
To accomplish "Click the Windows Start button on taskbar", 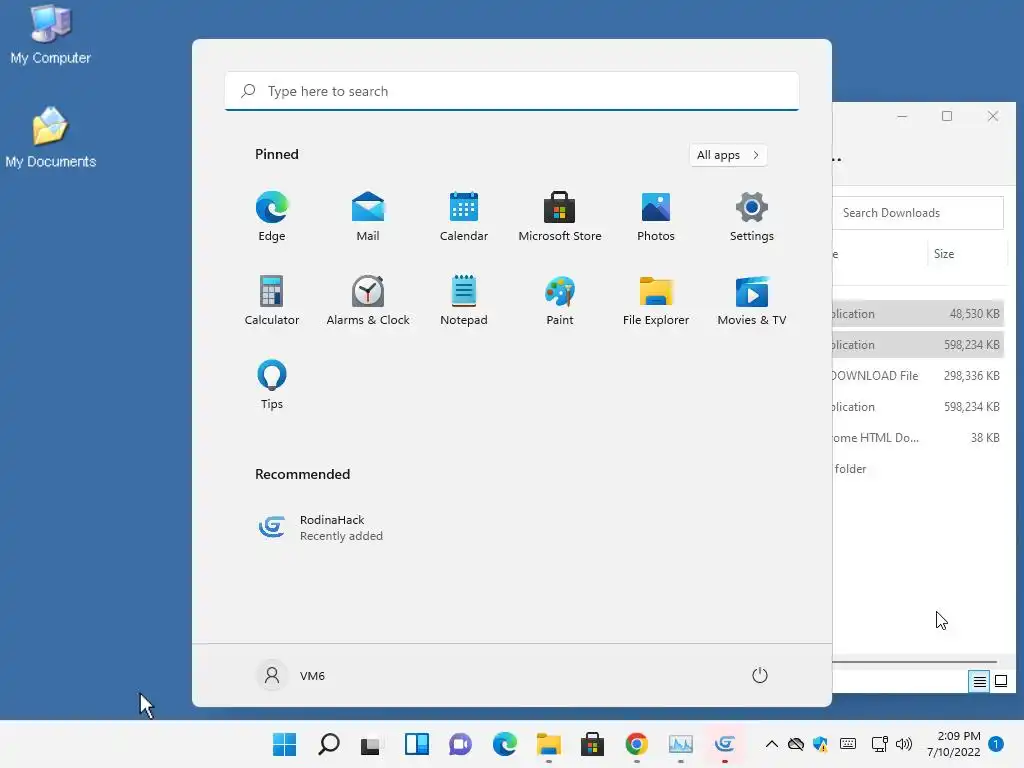I will click(284, 744).
